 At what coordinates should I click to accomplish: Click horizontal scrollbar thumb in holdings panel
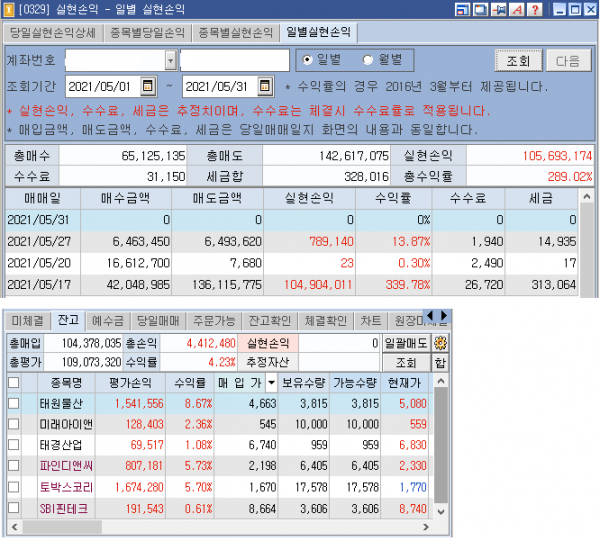pyautogui.click(x=62, y=527)
